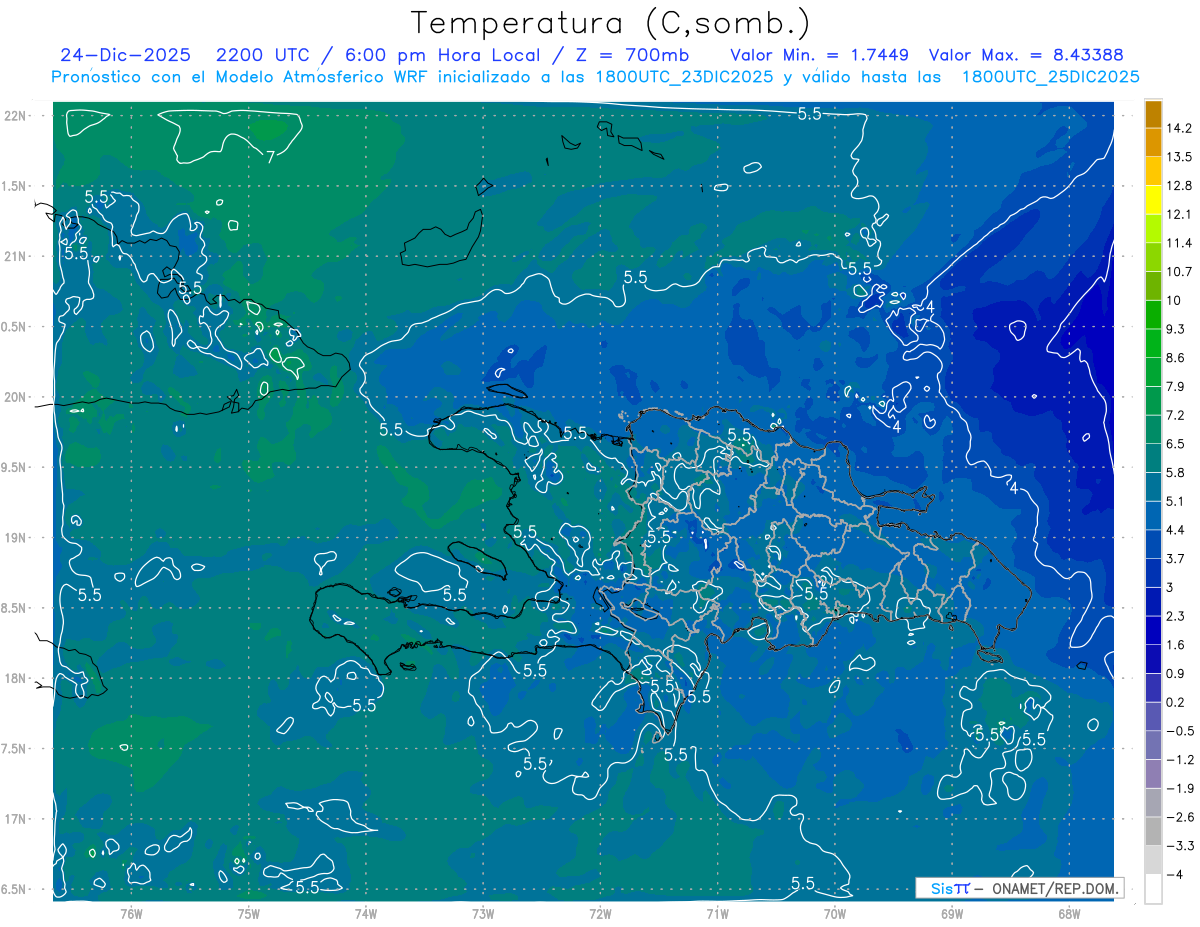Click the '1800UTC_23DIC2025' initialization timestamp

click(x=683, y=76)
